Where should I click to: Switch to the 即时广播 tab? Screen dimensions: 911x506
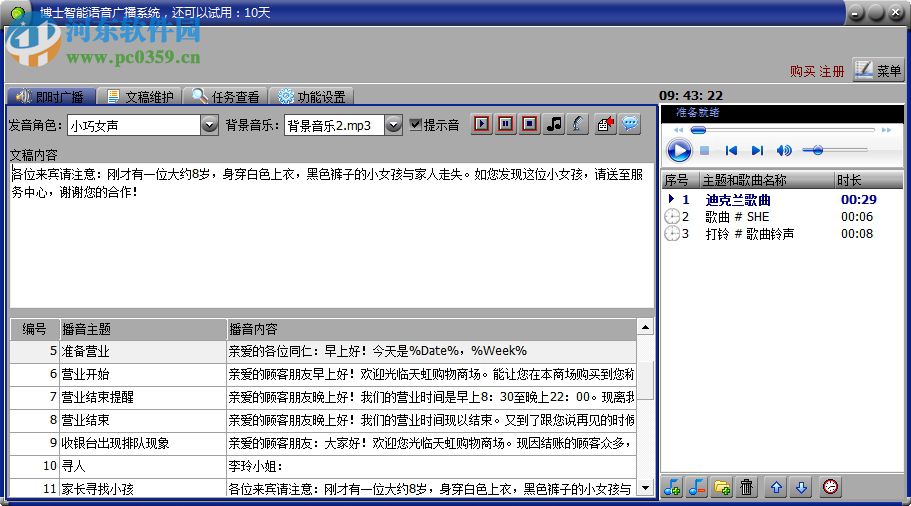coord(51,96)
